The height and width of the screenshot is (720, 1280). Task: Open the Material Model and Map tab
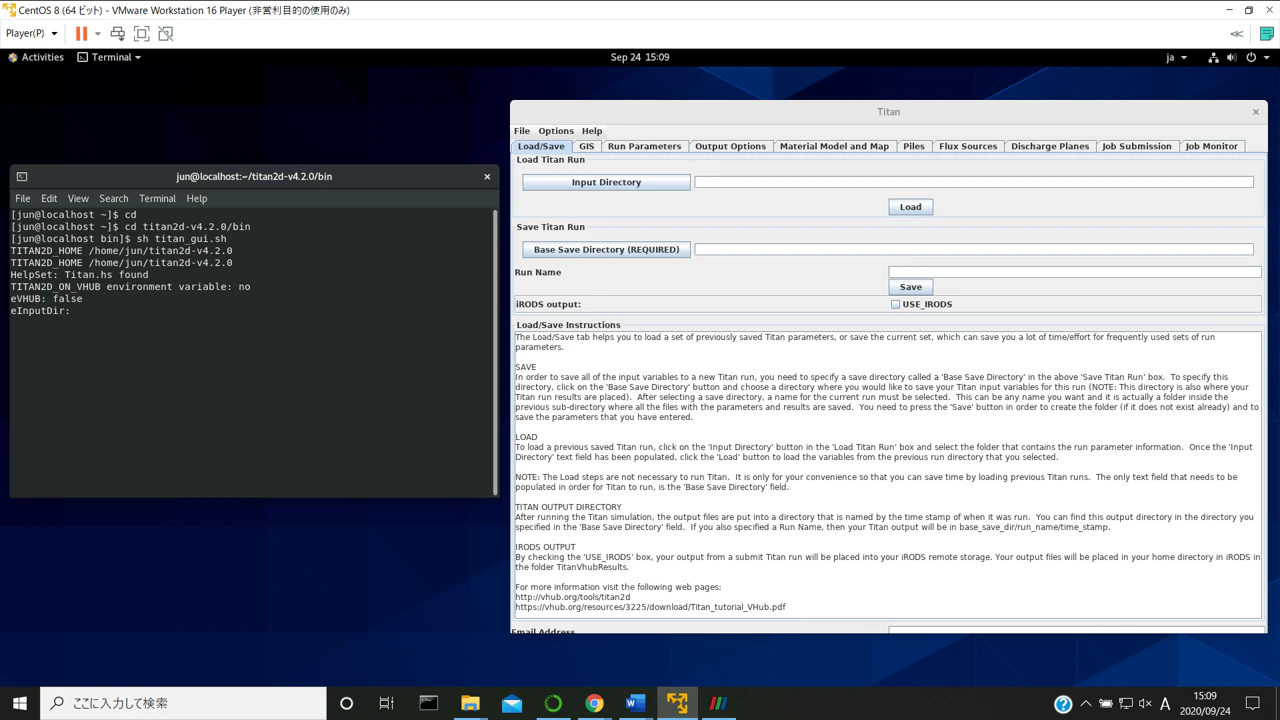(x=834, y=146)
